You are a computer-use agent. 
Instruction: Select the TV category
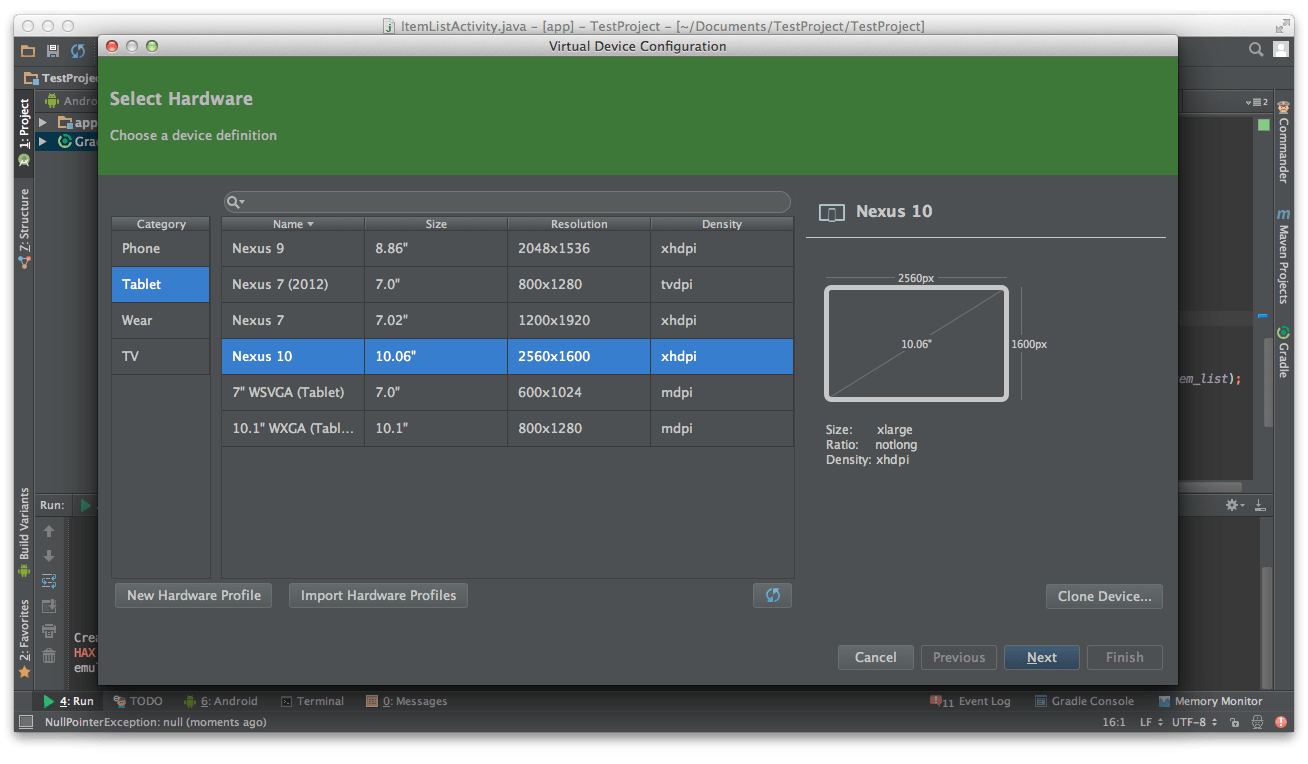160,356
